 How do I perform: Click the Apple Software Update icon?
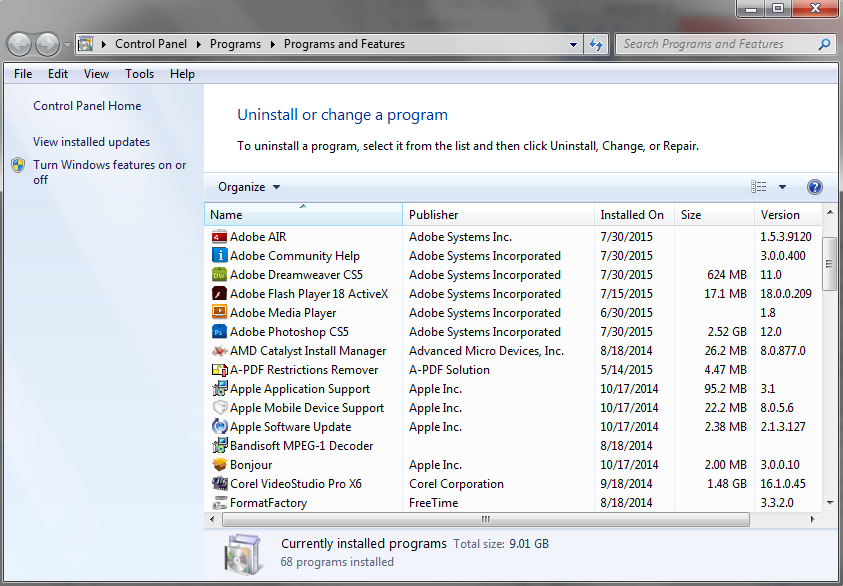coord(219,427)
